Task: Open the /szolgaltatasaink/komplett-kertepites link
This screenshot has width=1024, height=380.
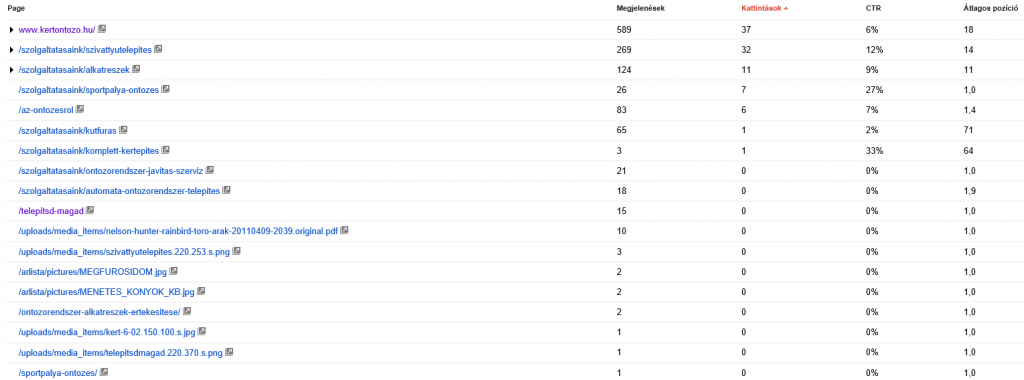Action: click(x=89, y=151)
